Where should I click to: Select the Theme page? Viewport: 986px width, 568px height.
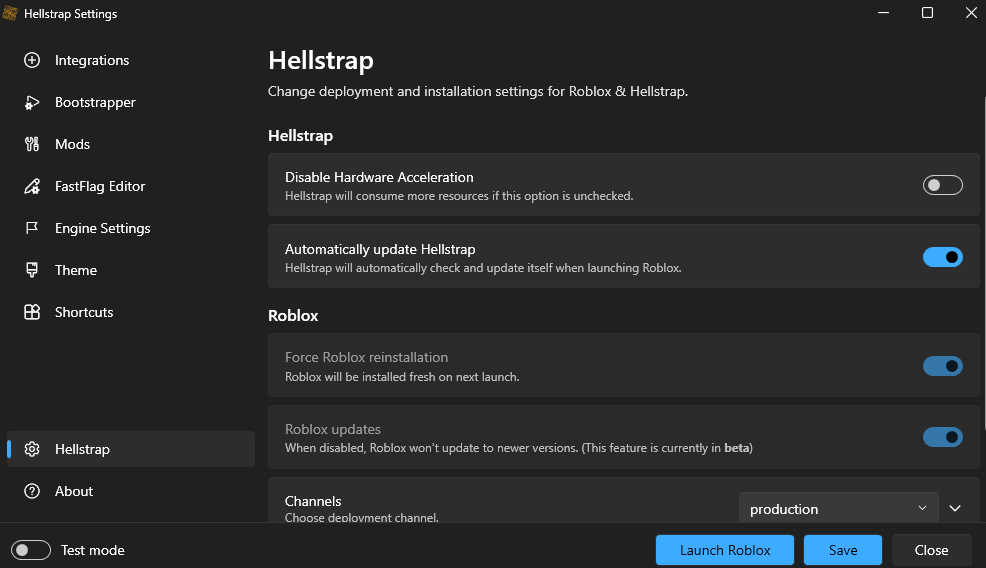click(x=131, y=270)
